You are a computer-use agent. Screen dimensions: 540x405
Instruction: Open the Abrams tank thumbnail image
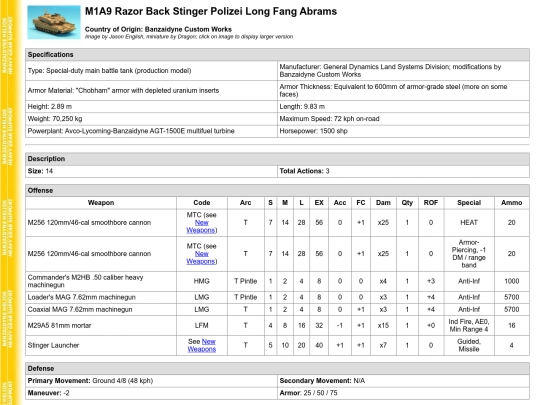click(x=54, y=22)
